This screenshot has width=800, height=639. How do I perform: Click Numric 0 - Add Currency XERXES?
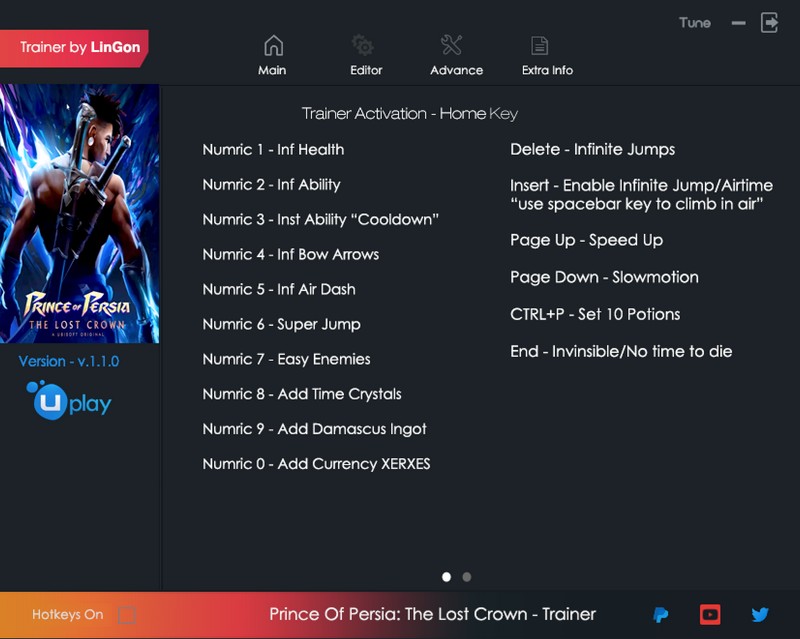(x=316, y=464)
